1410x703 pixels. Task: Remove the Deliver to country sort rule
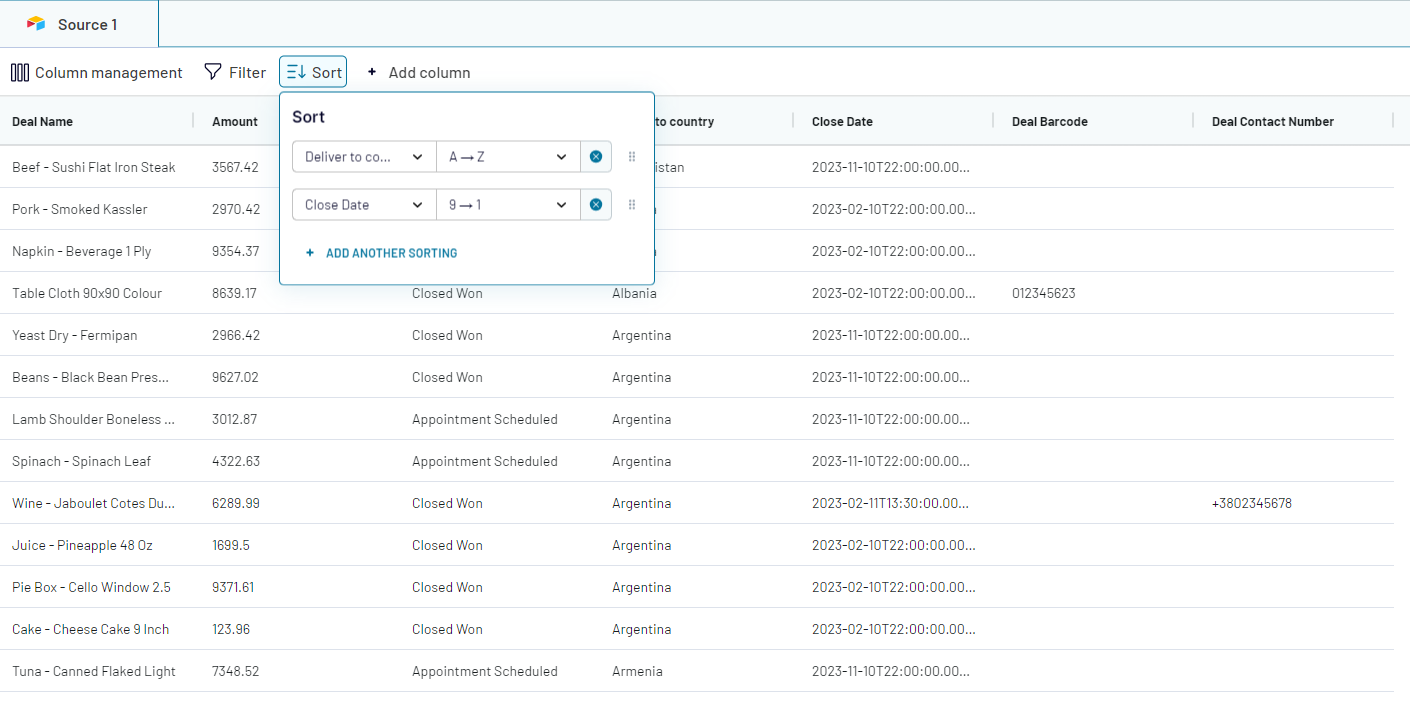(596, 157)
